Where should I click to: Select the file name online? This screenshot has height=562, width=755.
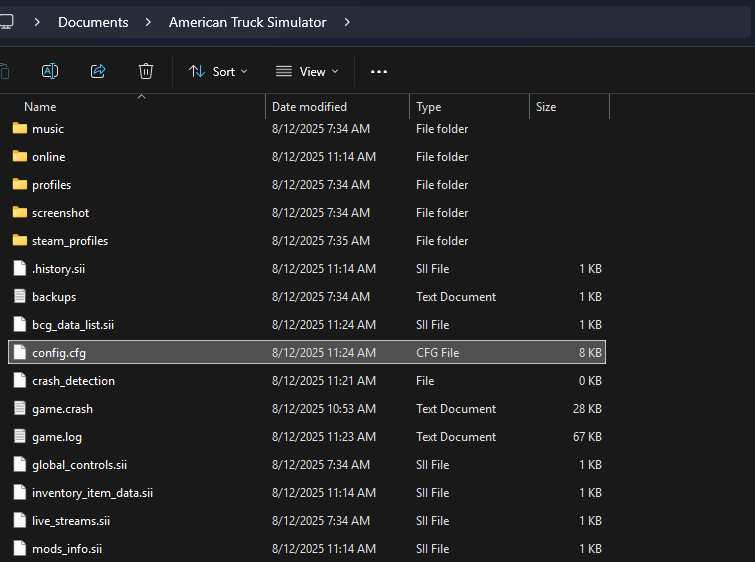click(x=49, y=157)
